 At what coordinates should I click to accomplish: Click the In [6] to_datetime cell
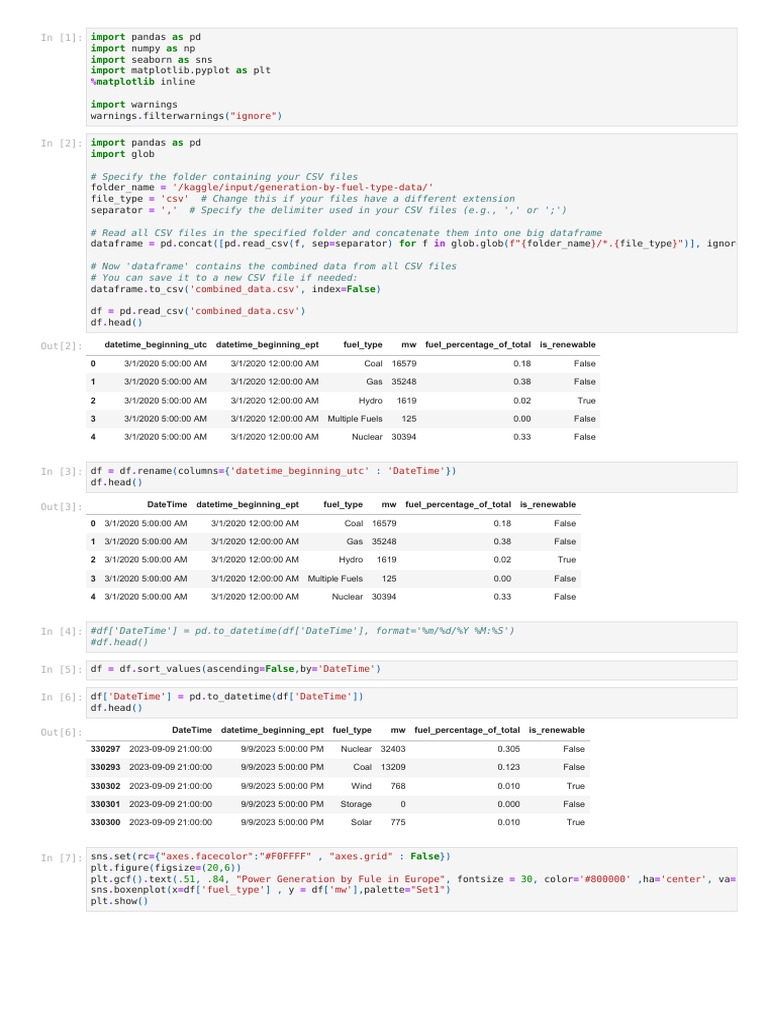coord(411,703)
